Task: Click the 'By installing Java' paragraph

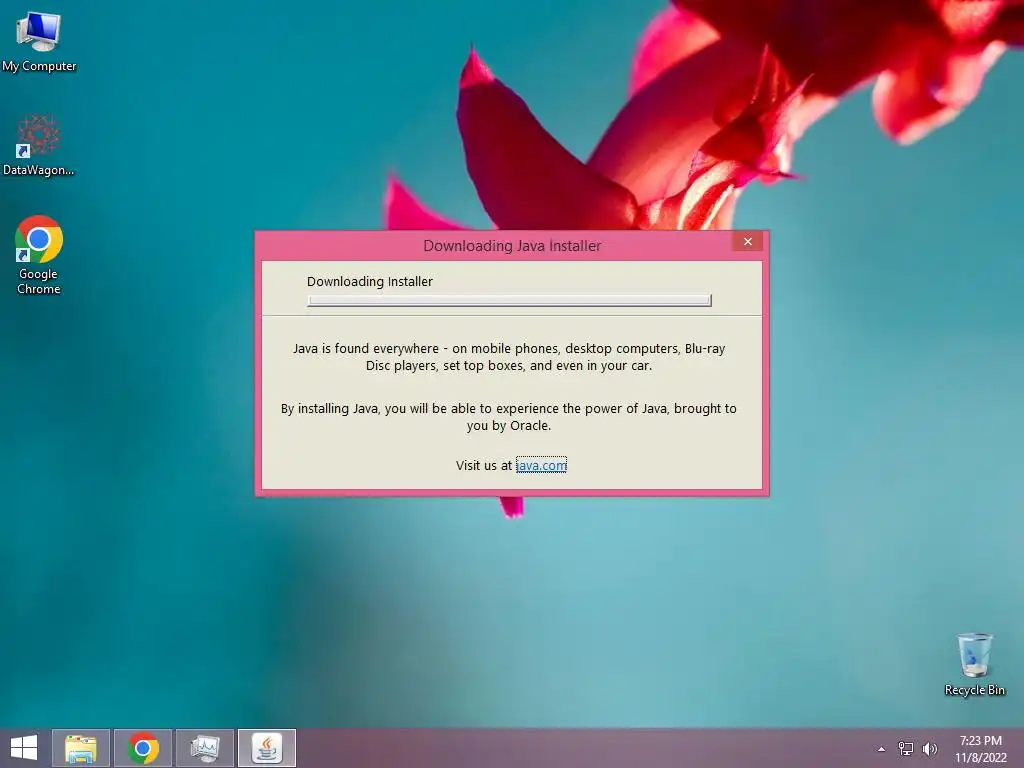Action: point(509,417)
